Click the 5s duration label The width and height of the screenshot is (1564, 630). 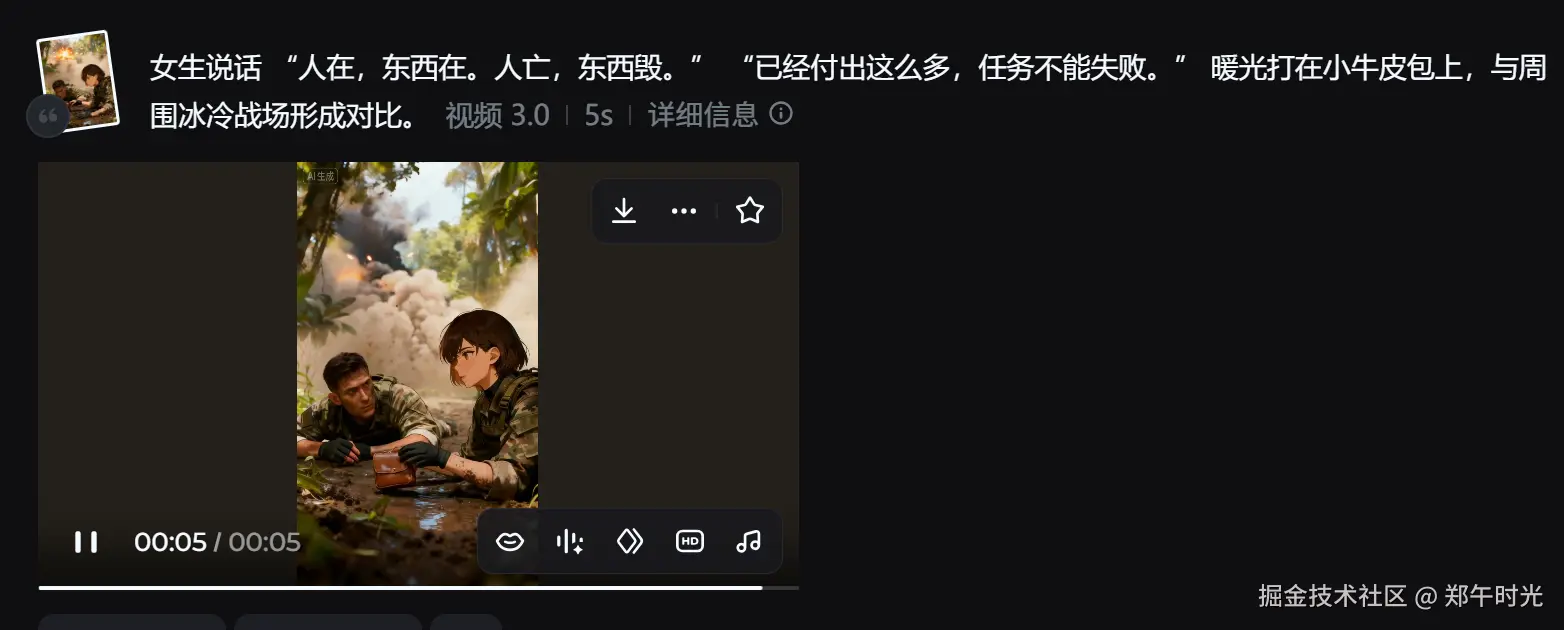pyautogui.click(x=599, y=115)
